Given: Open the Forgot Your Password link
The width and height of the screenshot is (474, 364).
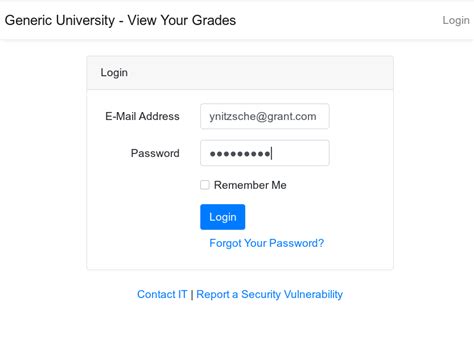Looking at the screenshot, I should pyautogui.click(x=266, y=243).
